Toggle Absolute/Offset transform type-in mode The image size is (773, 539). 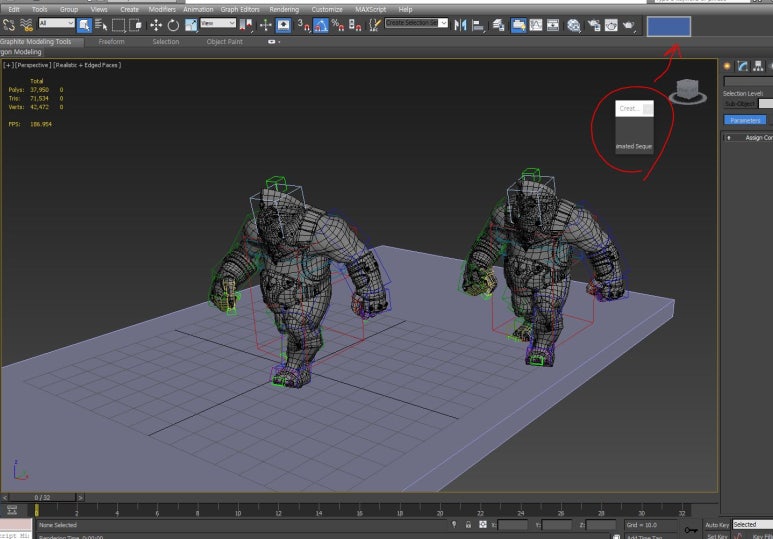(483, 525)
